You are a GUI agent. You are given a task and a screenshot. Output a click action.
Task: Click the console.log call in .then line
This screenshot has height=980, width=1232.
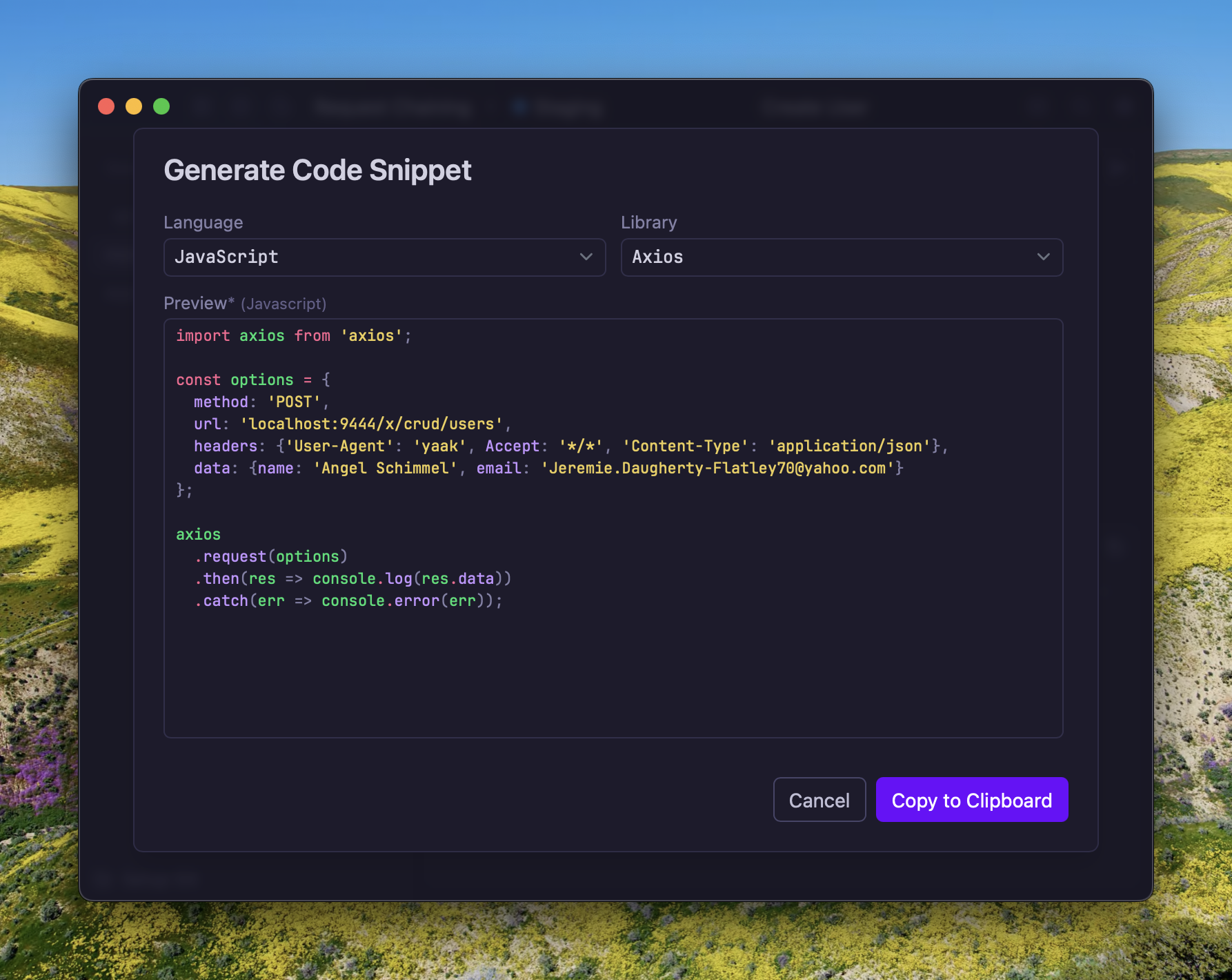pos(362,579)
